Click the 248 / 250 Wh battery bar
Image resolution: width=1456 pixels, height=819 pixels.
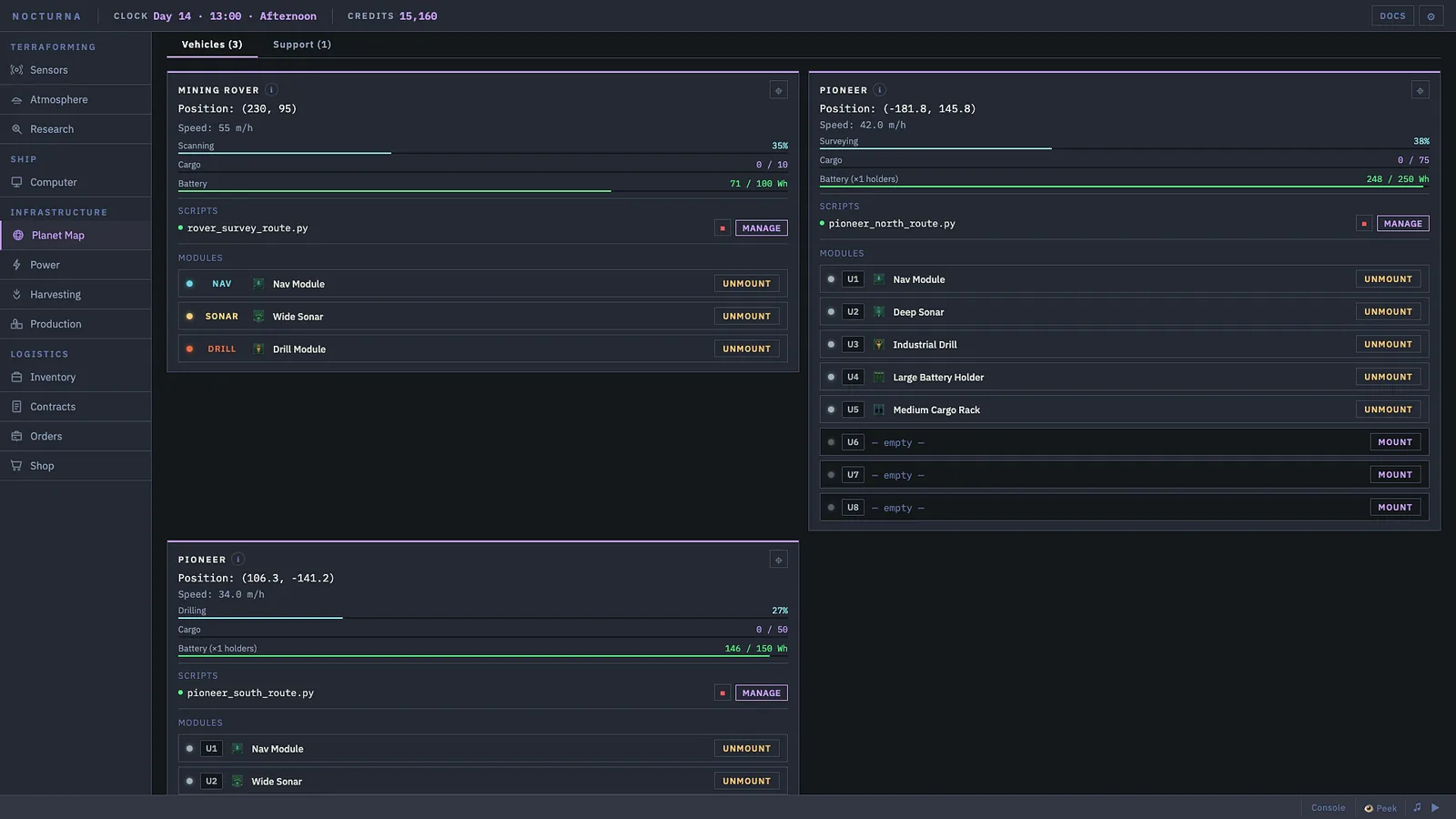(x=1125, y=187)
